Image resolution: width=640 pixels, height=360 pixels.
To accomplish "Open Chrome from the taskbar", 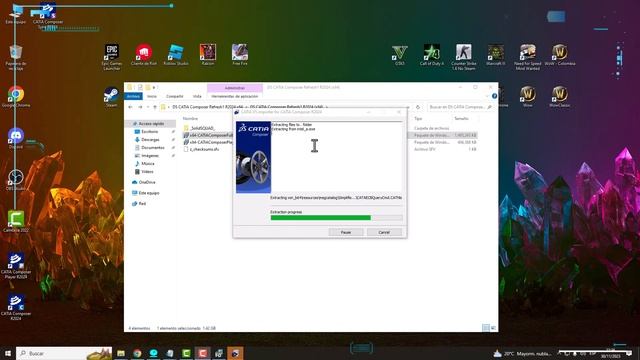I will point(137,353).
